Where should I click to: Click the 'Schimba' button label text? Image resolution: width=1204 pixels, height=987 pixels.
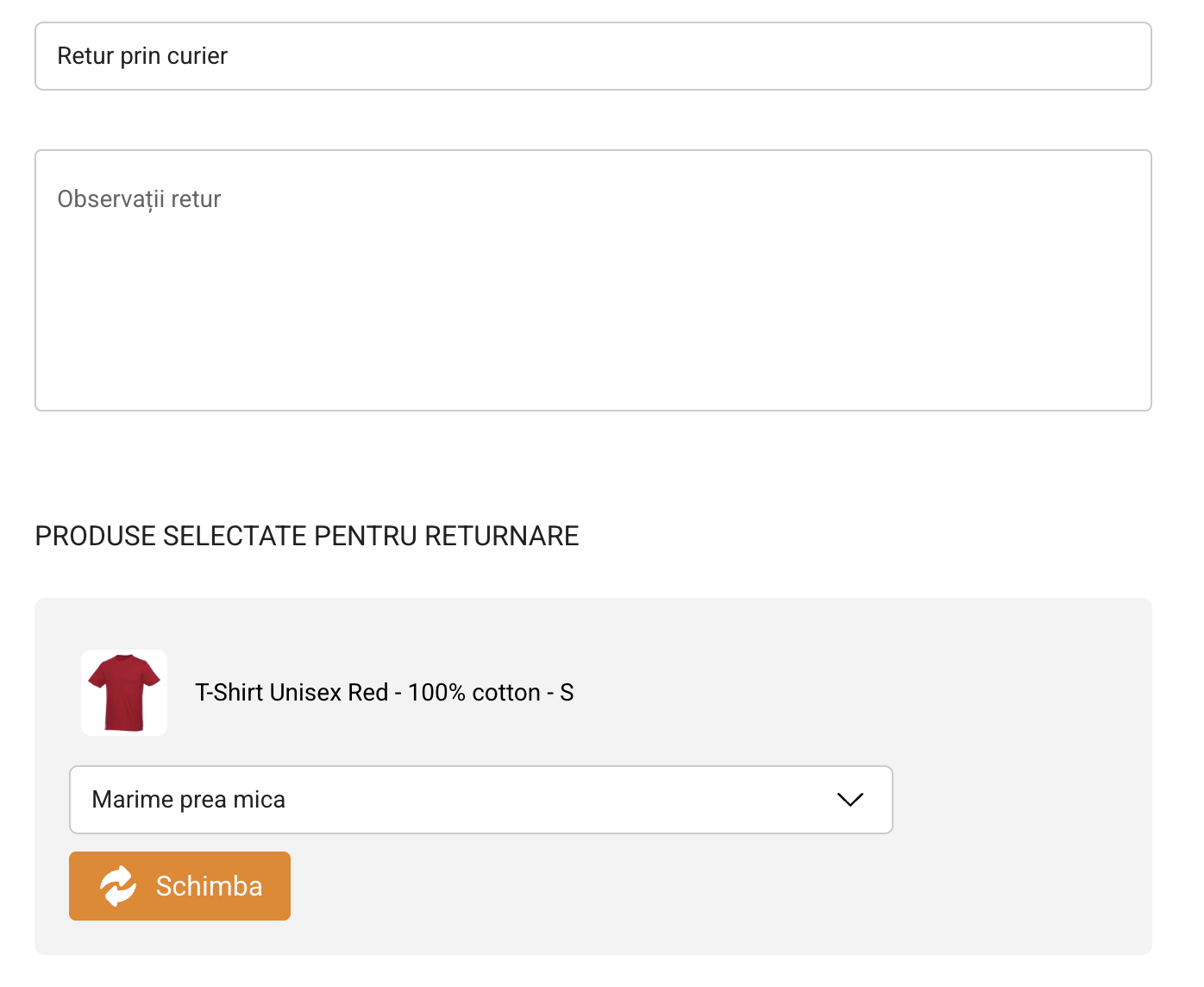(x=209, y=886)
